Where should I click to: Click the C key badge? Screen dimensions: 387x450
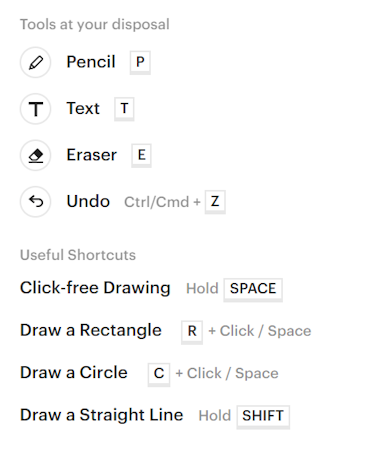(159, 374)
